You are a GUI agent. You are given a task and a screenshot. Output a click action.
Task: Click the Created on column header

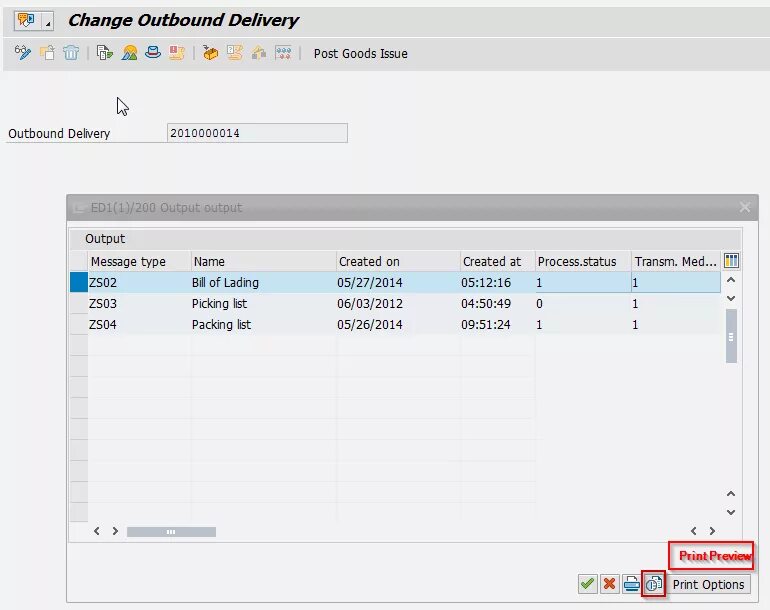click(x=398, y=261)
